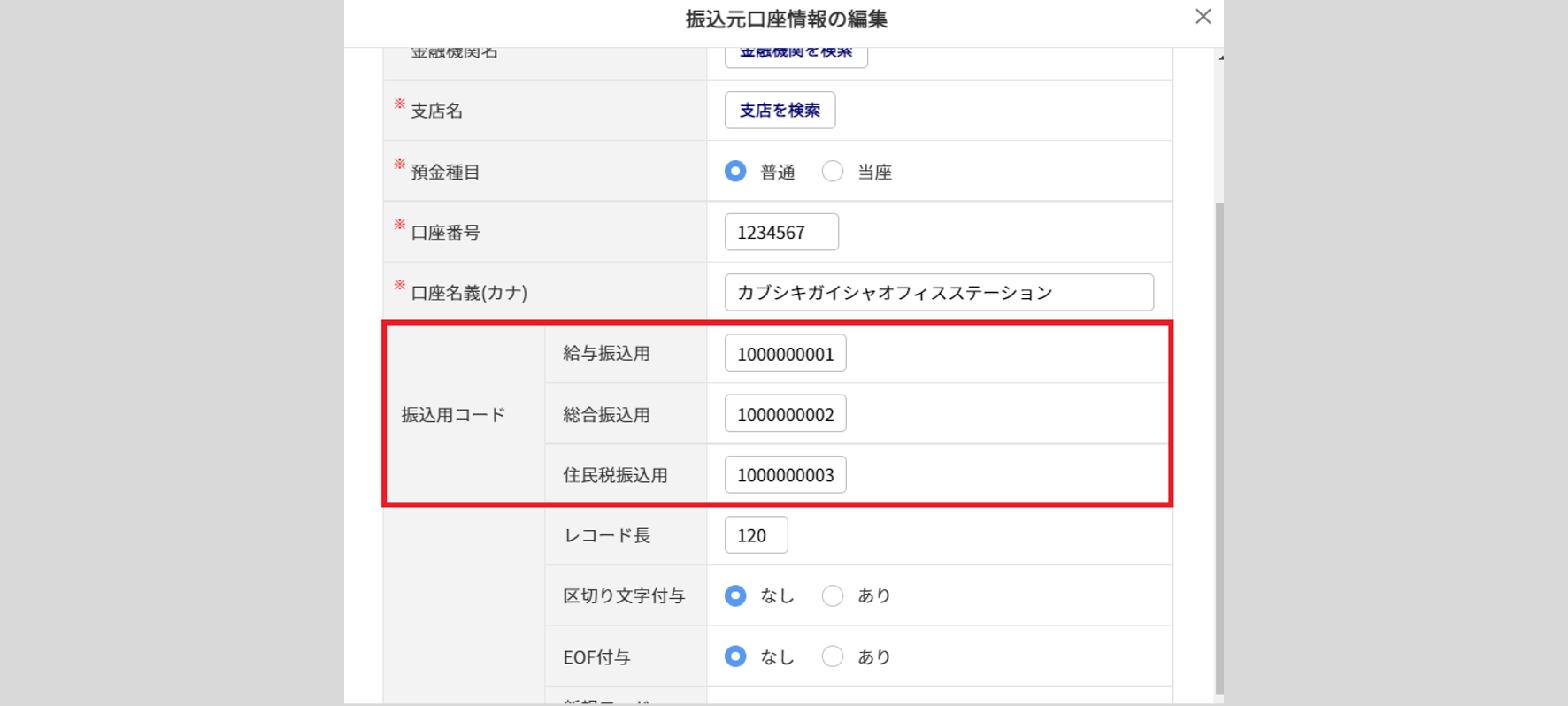Set 区切り文字付与 to なし
The height and width of the screenshot is (706, 1568).
(x=735, y=596)
